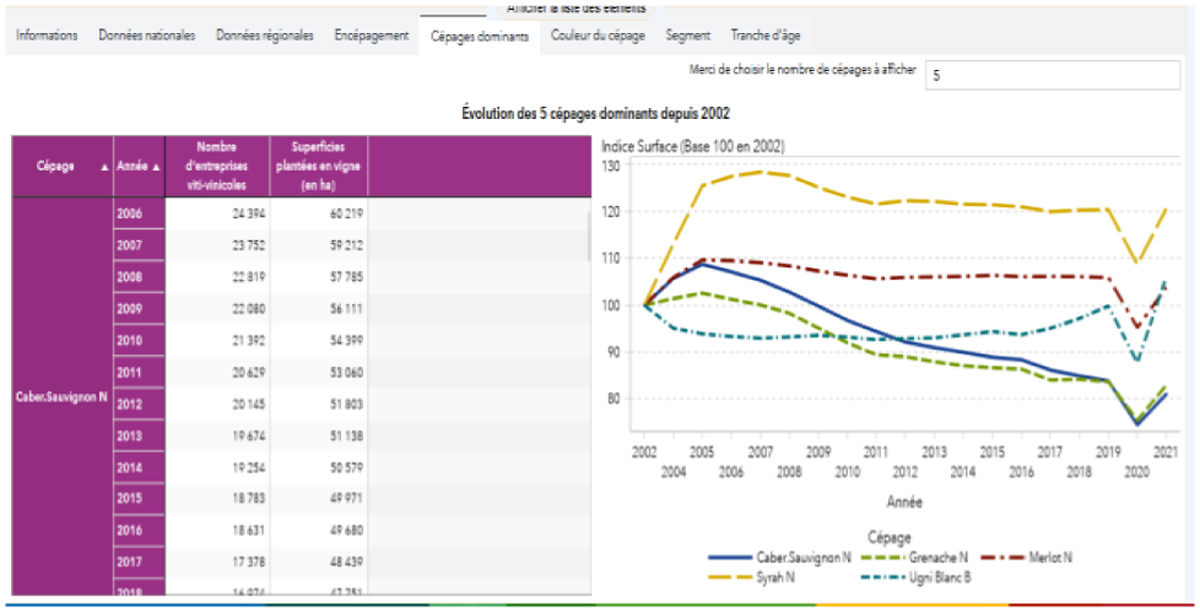The image size is (1200, 612).
Task: Switch to the Données nationales tab
Action: pyautogui.click(x=147, y=35)
